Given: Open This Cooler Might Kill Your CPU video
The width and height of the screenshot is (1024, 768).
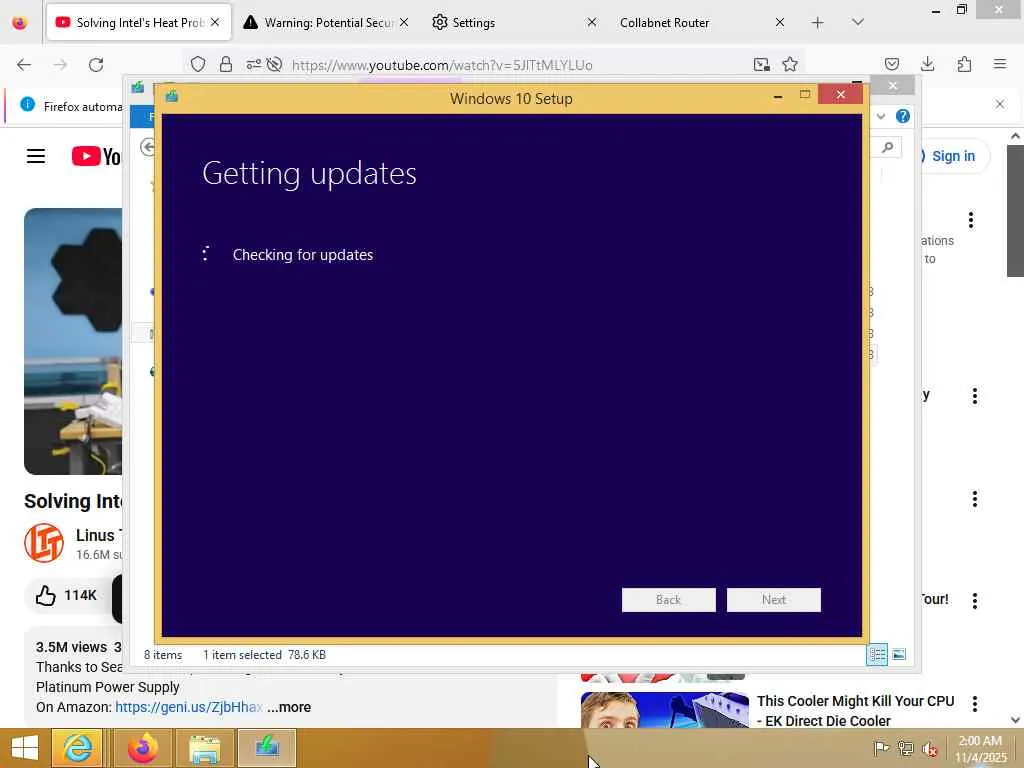Looking at the screenshot, I should tap(856, 711).
